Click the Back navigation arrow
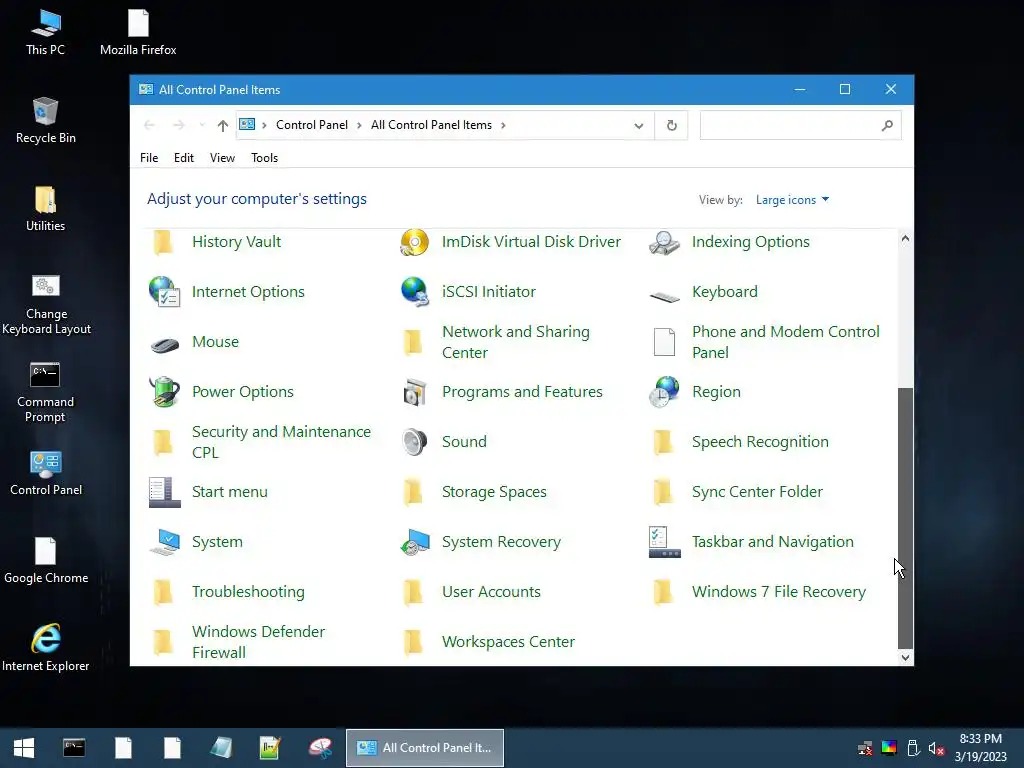Viewport: 1024px width, 768px height. (150, 125)
